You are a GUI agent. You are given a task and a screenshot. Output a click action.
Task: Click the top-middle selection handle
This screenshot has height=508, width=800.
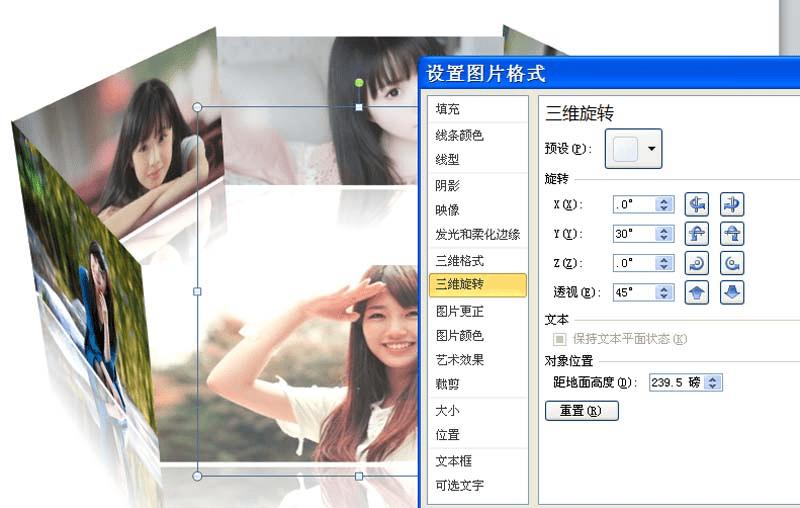pos(359,107)
